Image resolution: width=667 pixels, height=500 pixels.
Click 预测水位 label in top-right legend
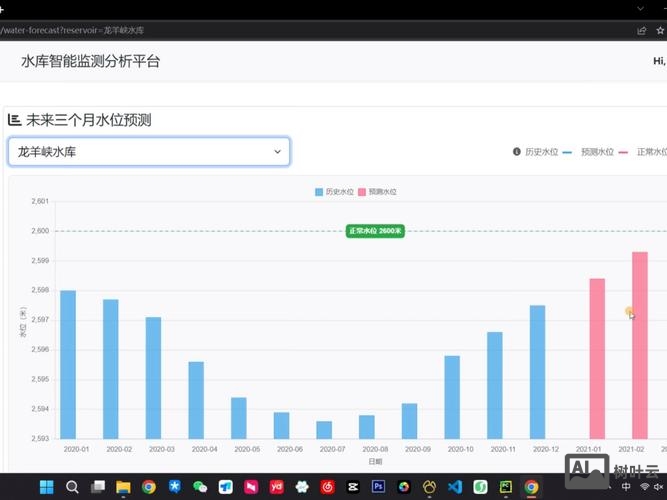[x=597, y=152]
